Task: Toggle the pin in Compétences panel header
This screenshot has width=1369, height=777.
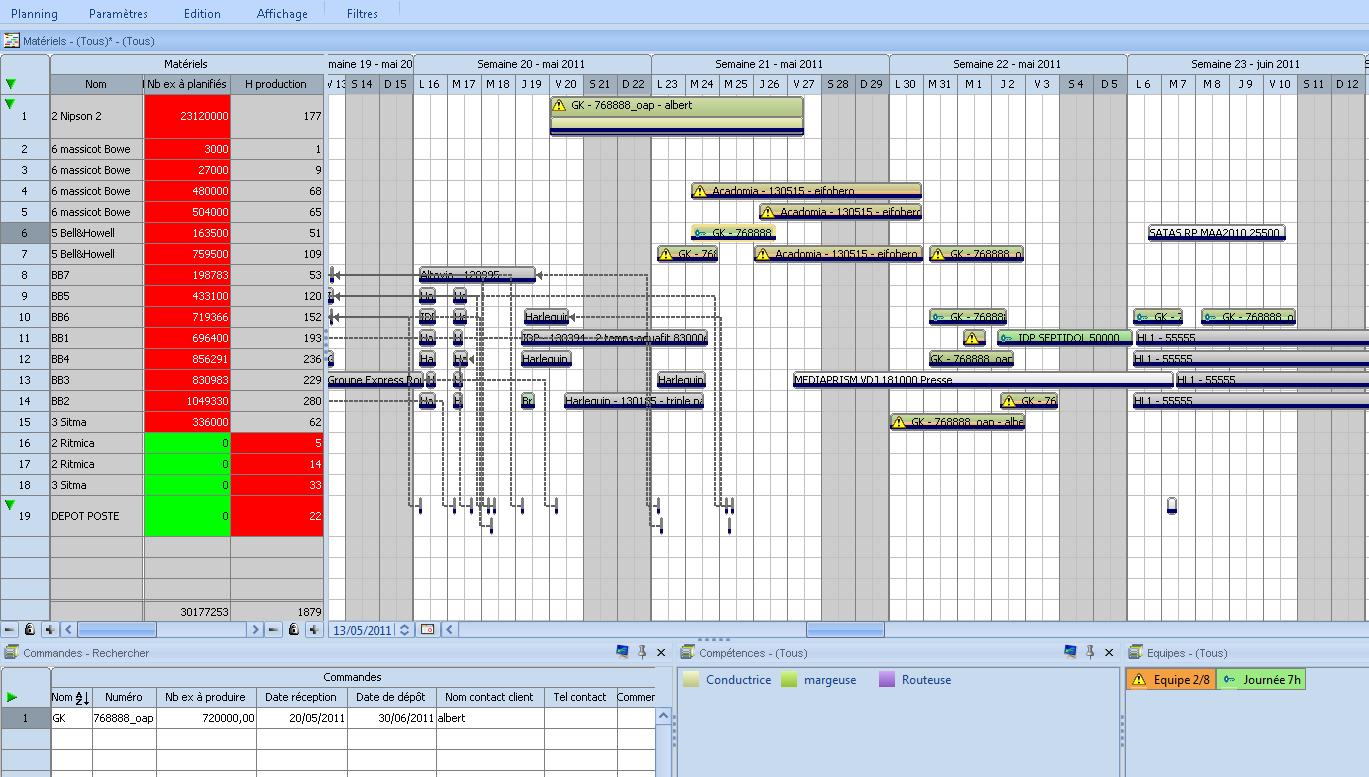Action: pos(1090,652)
